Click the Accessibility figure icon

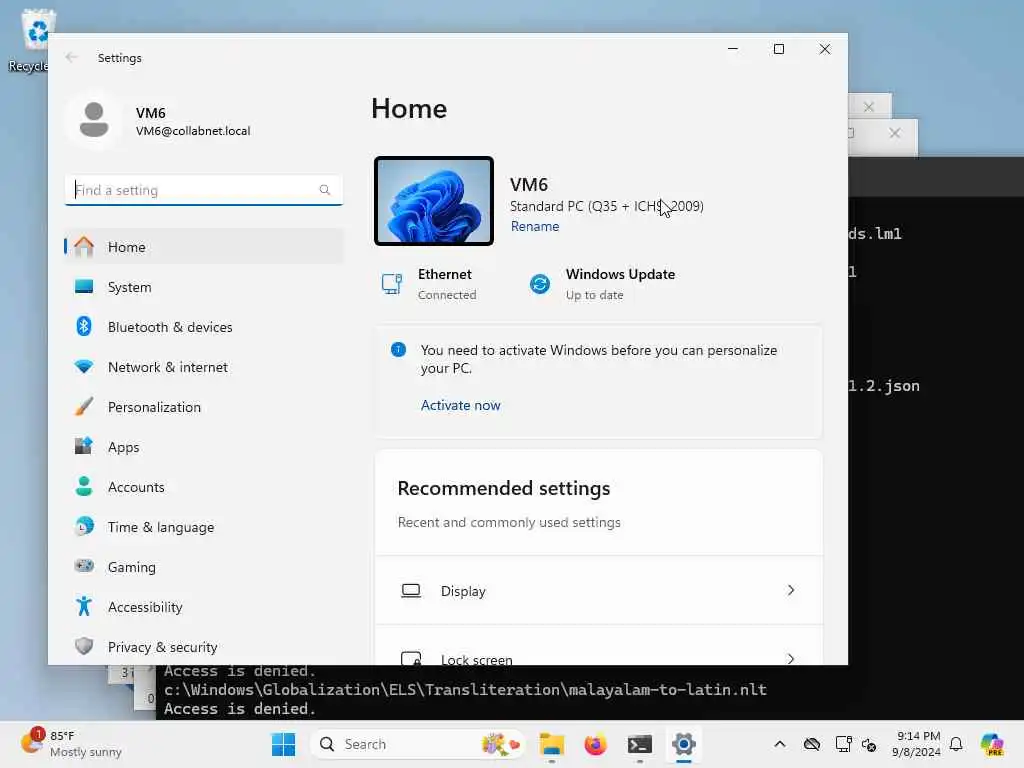tap(84, 607)
